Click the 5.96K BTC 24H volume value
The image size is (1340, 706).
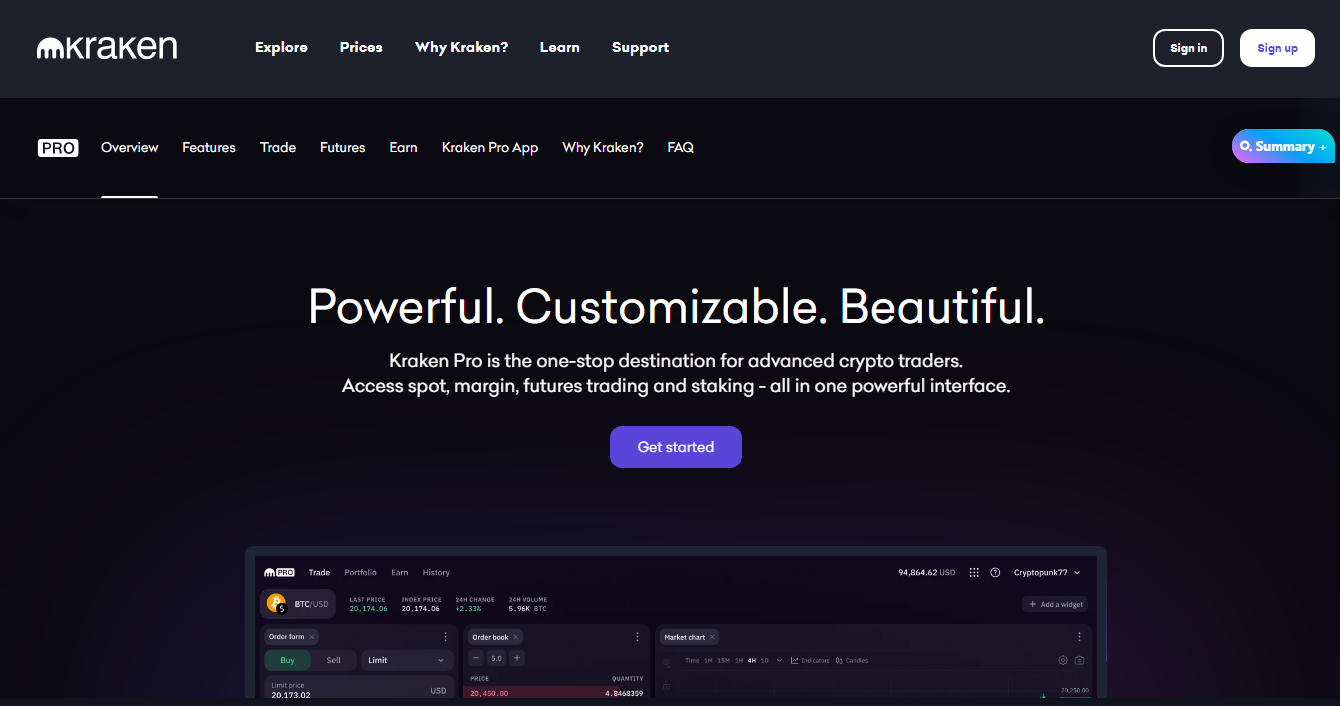pos(527,608)
